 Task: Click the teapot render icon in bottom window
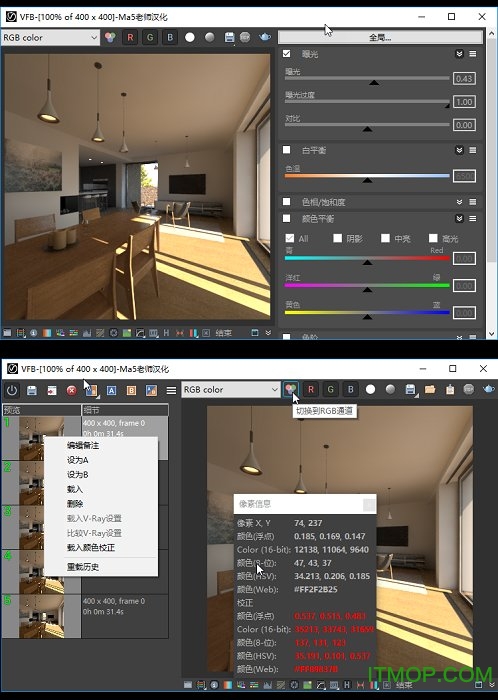(489, 389)
